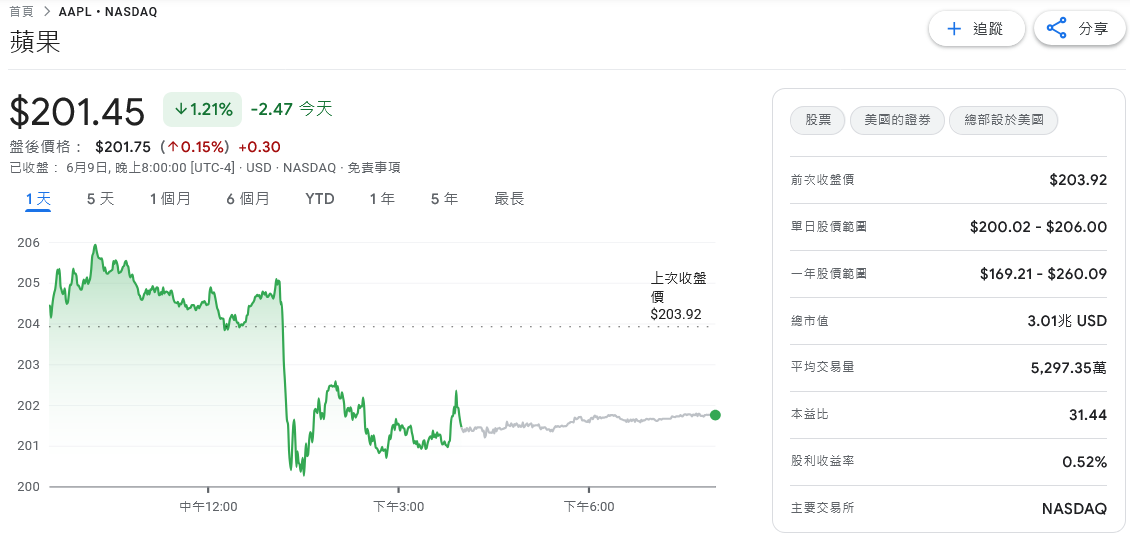Image resolution: width=1130 pixels, height=535 pixels.
Task: Share the page with 分享 button
Action: pos(1079,29)
